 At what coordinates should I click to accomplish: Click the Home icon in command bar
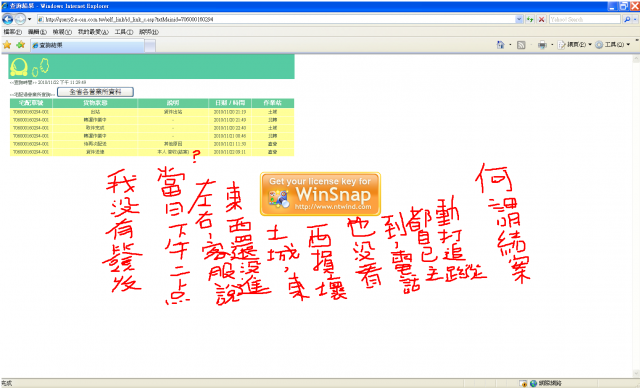pyautogui.click(x=500, y=44)
